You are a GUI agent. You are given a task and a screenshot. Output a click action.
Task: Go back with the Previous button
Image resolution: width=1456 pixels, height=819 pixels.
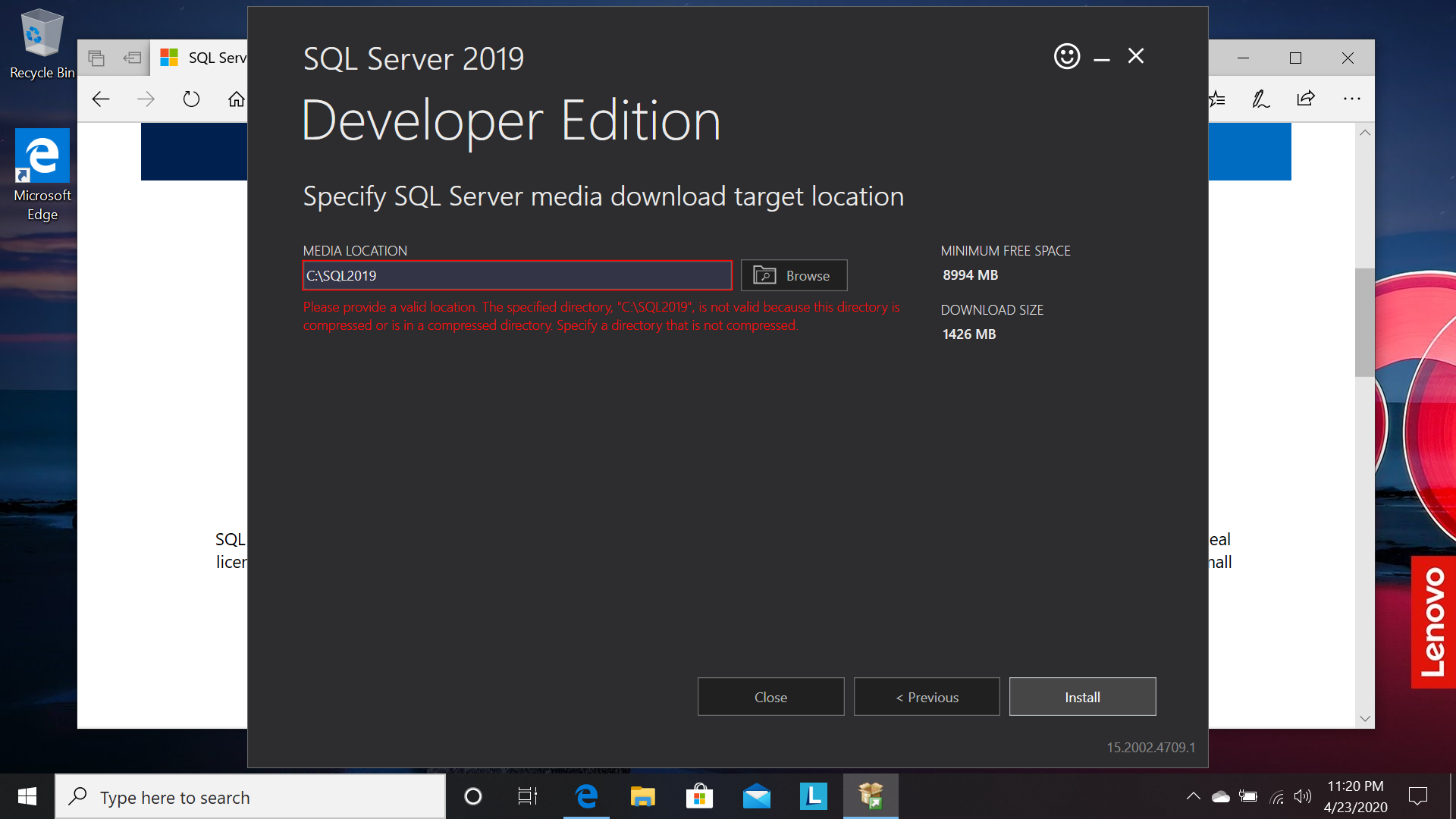coord(927,697)
